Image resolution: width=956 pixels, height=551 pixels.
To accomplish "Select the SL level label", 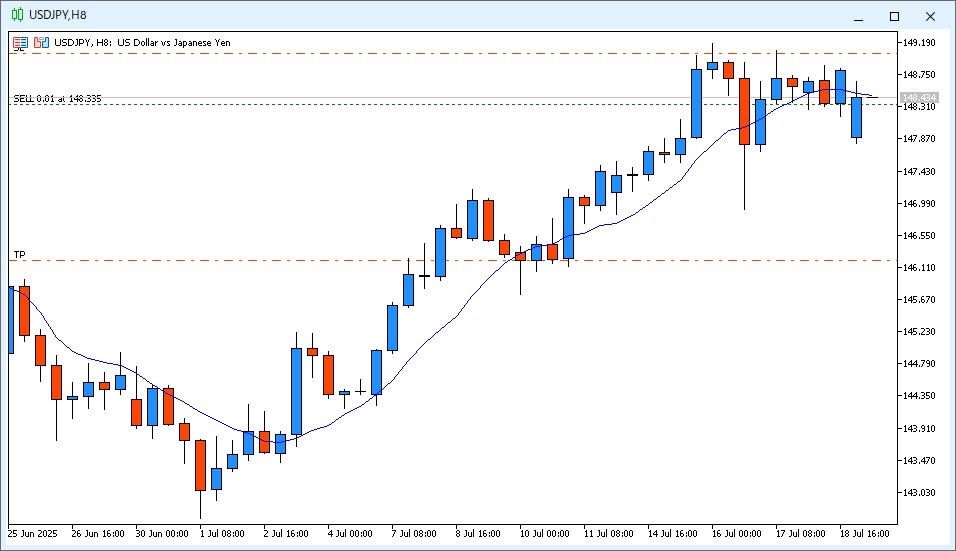I will click(x=19, y=48).
